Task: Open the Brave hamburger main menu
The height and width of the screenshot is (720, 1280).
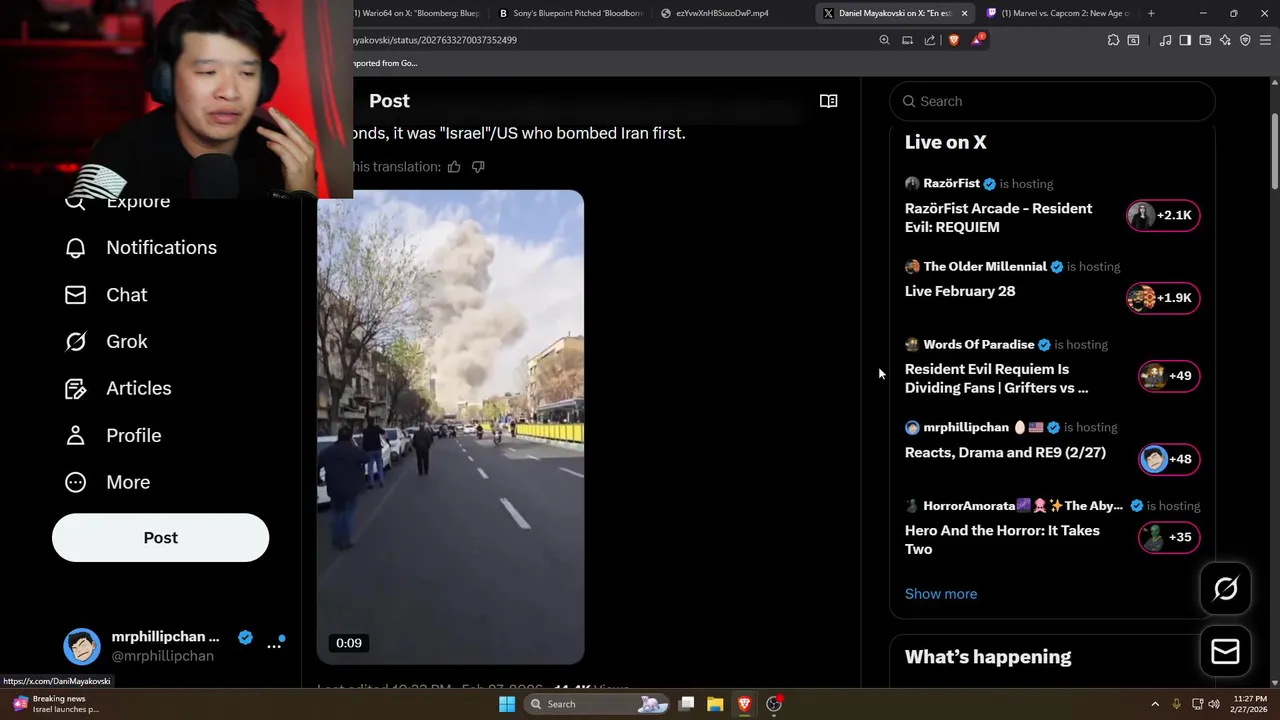Action: tap(1266, 40)
